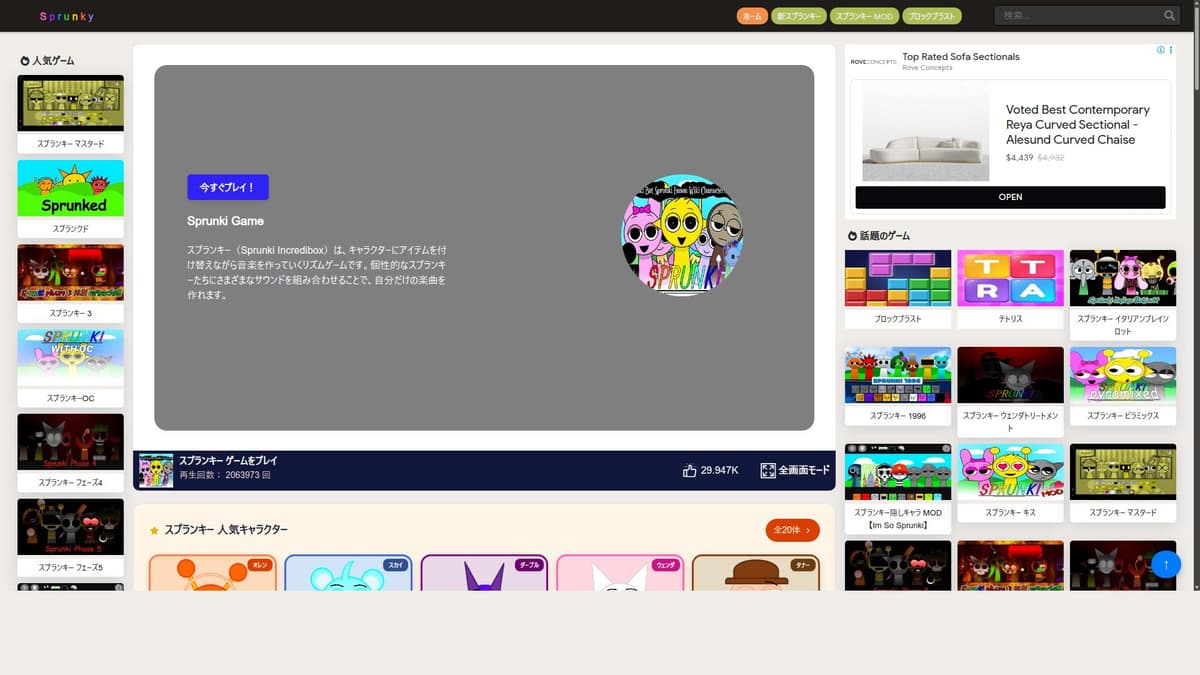Click the 全画面モード label

[x=804, y=470]
